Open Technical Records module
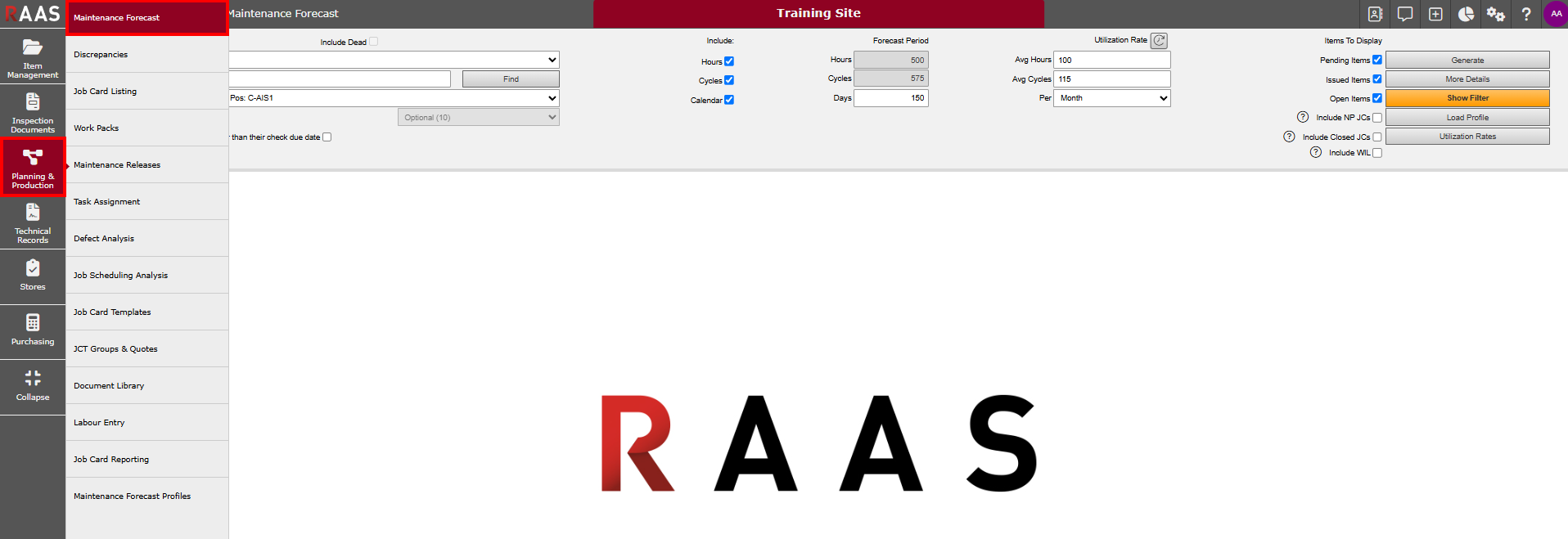The height and width of the screenshot is (539, 1568). [33, 222]
